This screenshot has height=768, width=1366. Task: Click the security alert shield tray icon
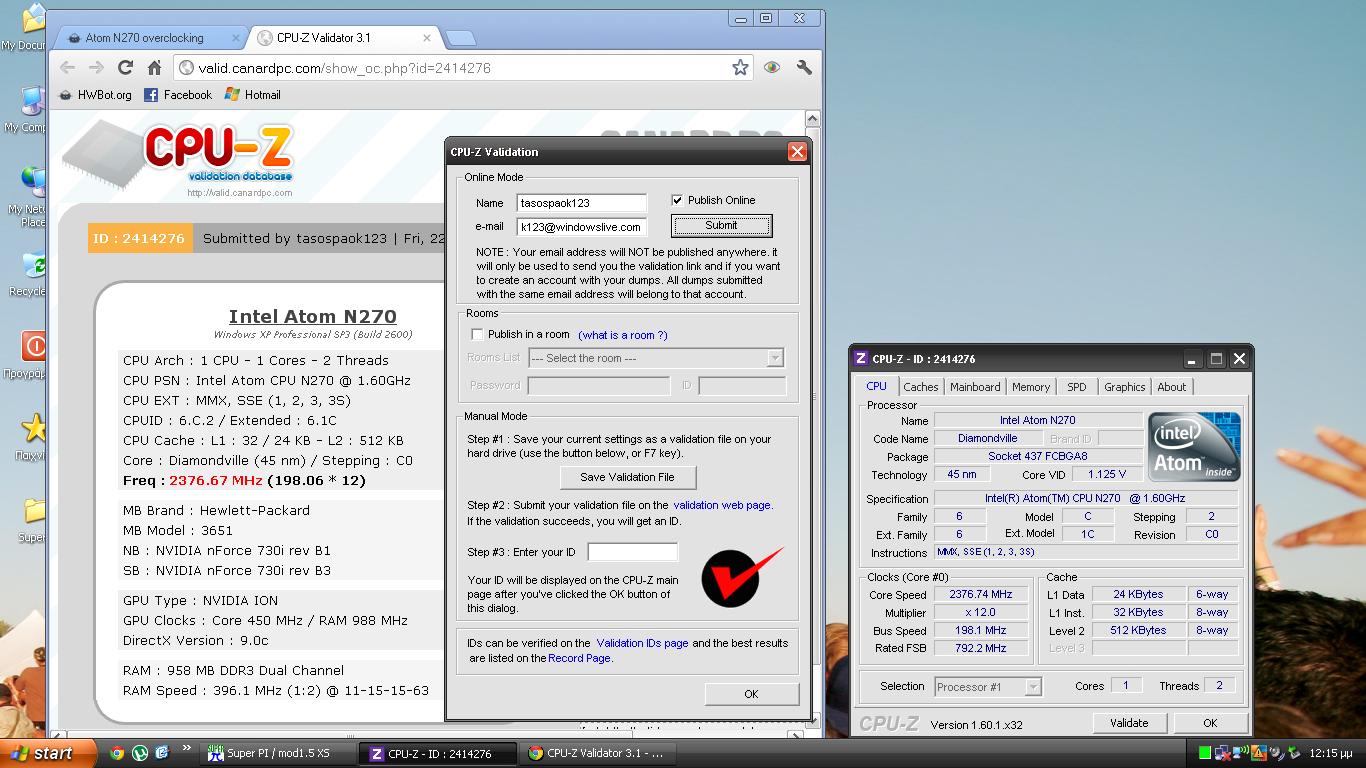1261,753
